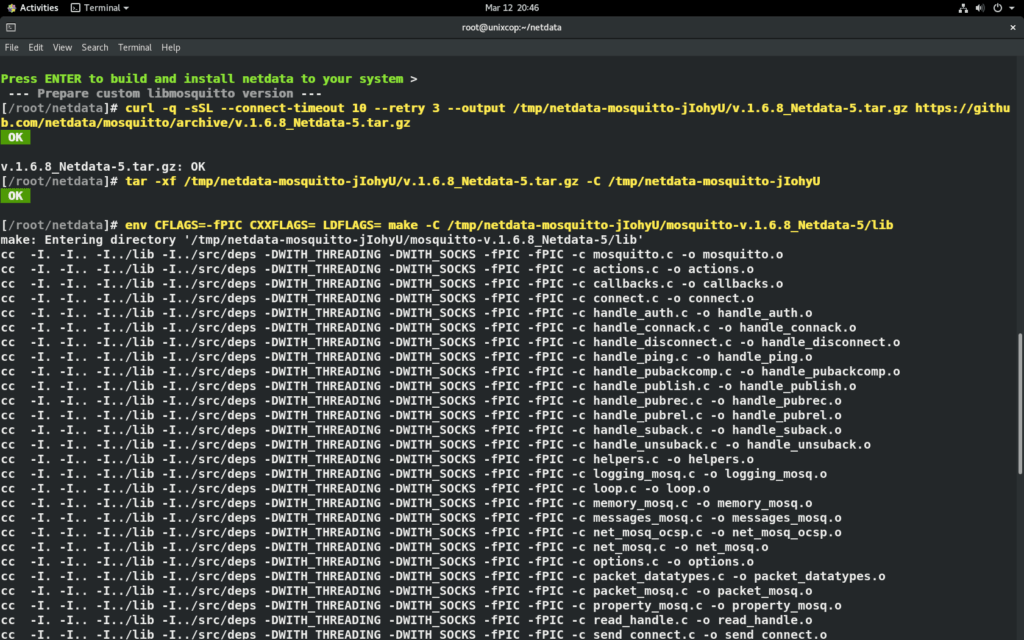Screen dimensions: 1024x640
Task: Click the Mar 12 20:46 clock
Action: (511, 8)
